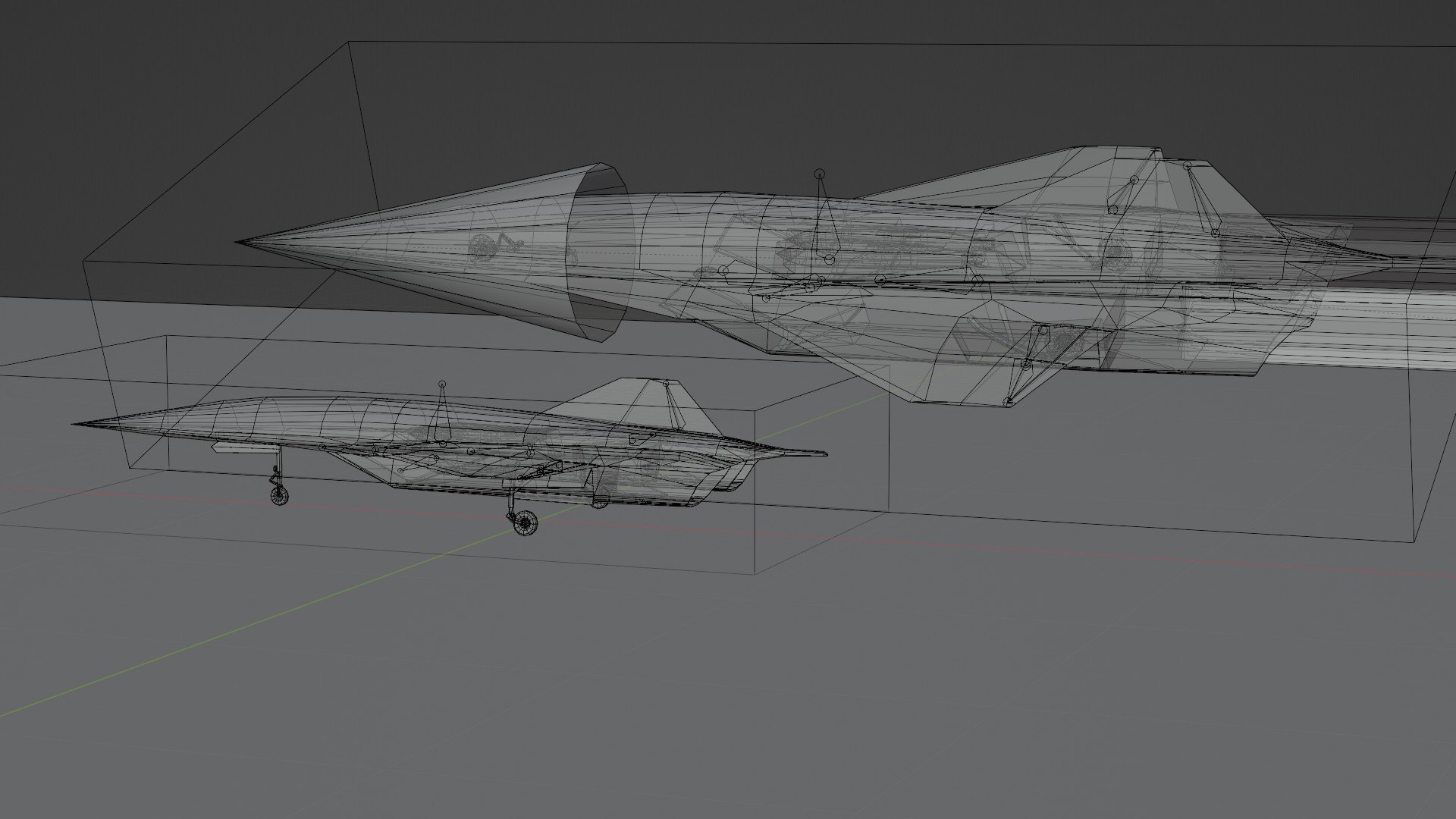The image size is (1456, 819).
Task: Click the circle marker above the large aircraft fuselage
Action: pyautogui.click(x=819, y=174)
